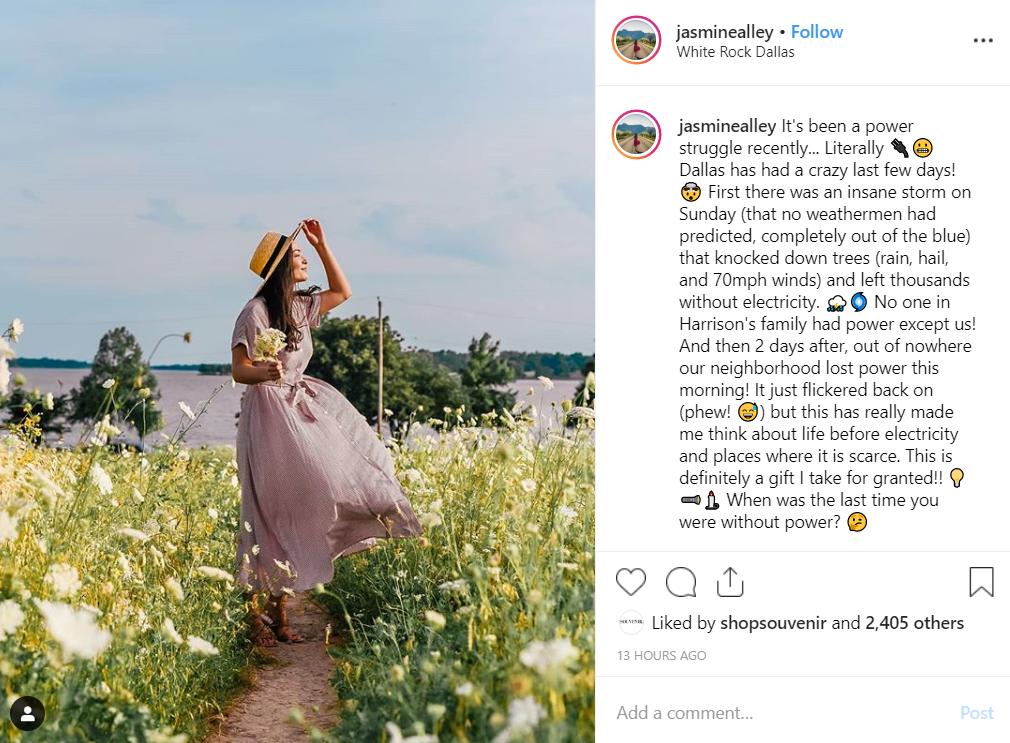
Task: Click jasminealley avatar in the post header
Action: click(x=636, y=41)
